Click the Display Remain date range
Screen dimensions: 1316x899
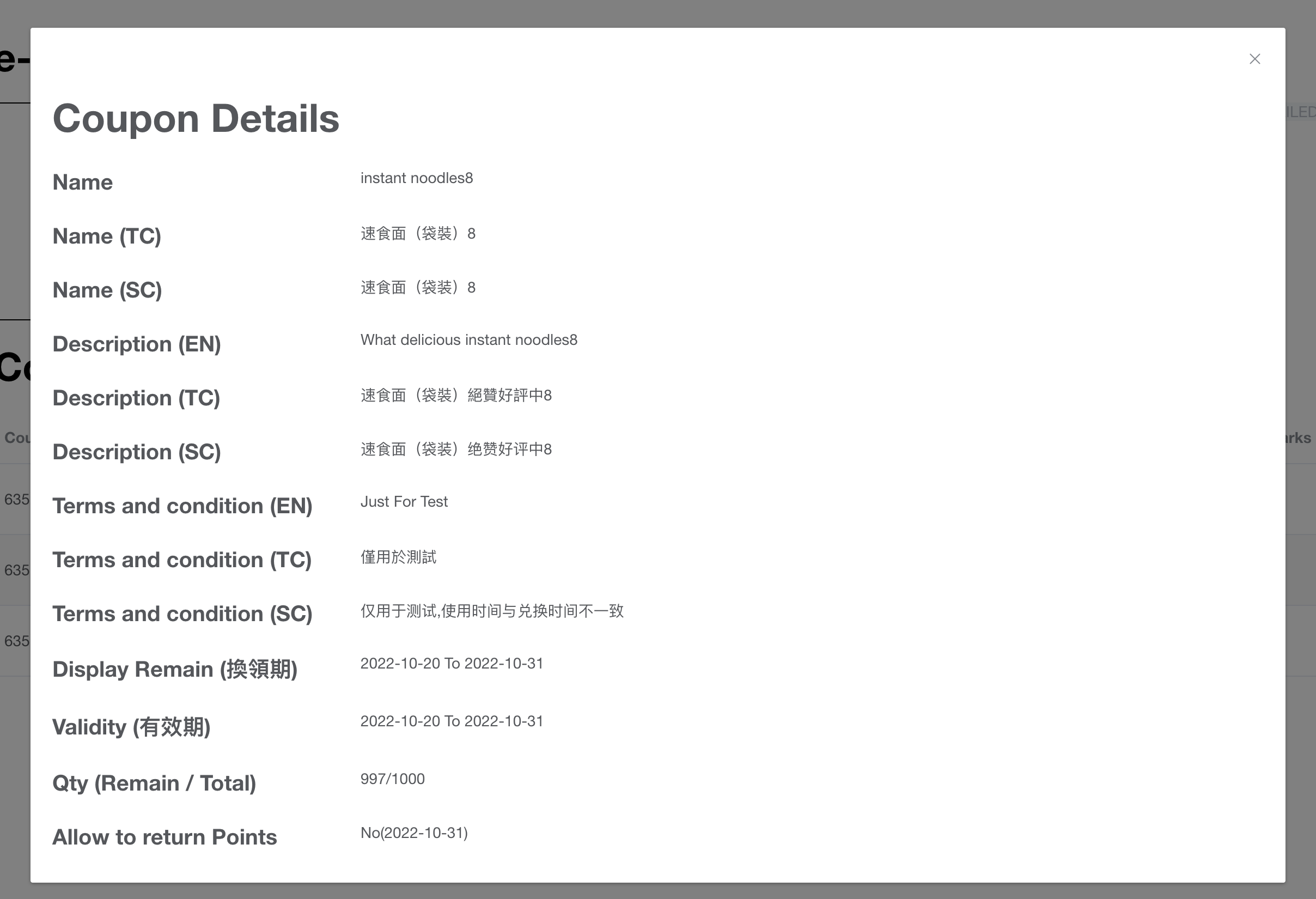452,663
